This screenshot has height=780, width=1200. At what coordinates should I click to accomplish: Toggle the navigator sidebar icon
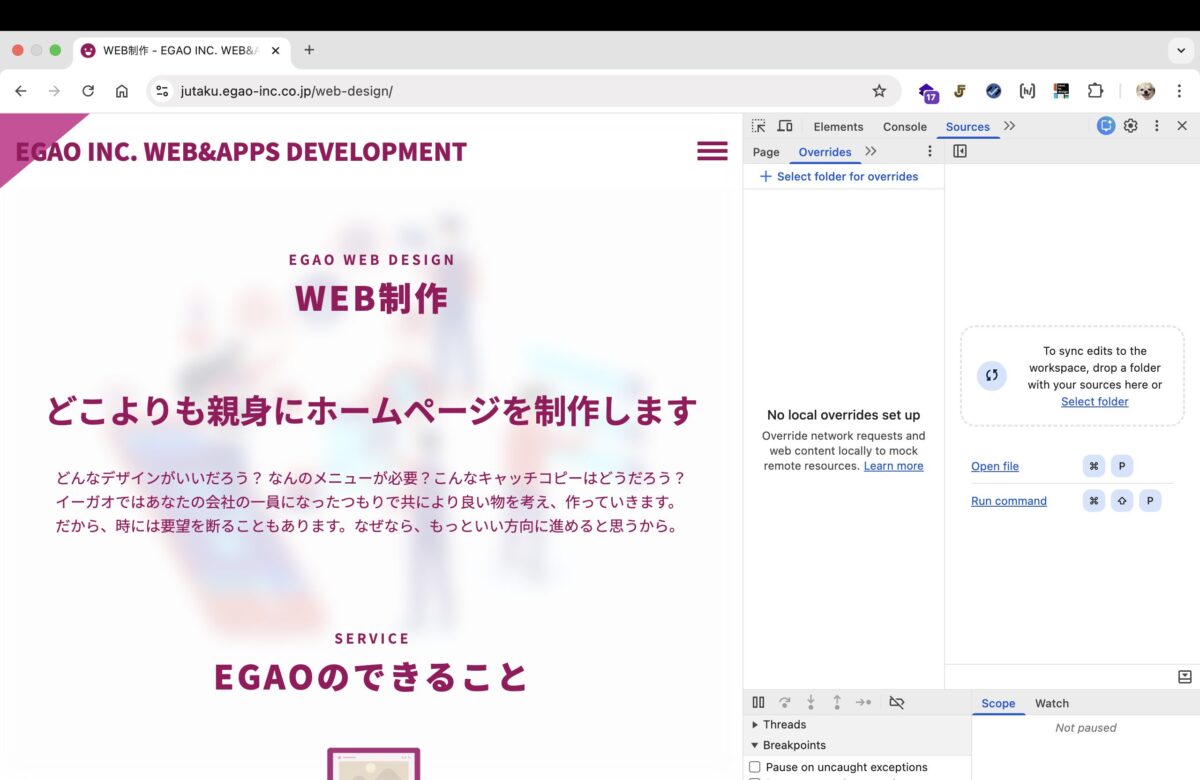point(960,151)
